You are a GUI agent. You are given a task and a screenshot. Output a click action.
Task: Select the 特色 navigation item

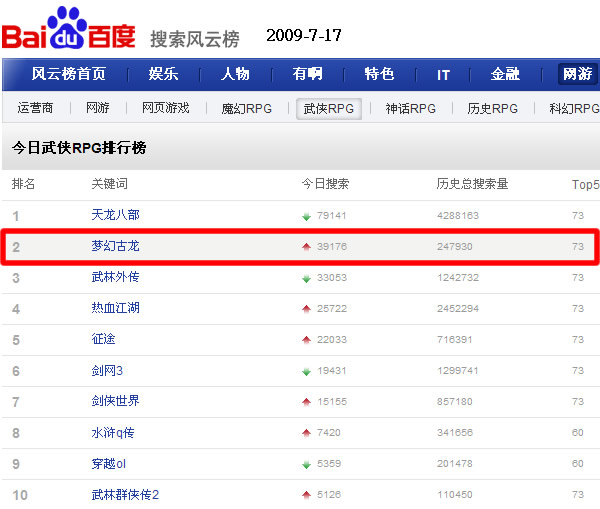(x=379, y=74)
